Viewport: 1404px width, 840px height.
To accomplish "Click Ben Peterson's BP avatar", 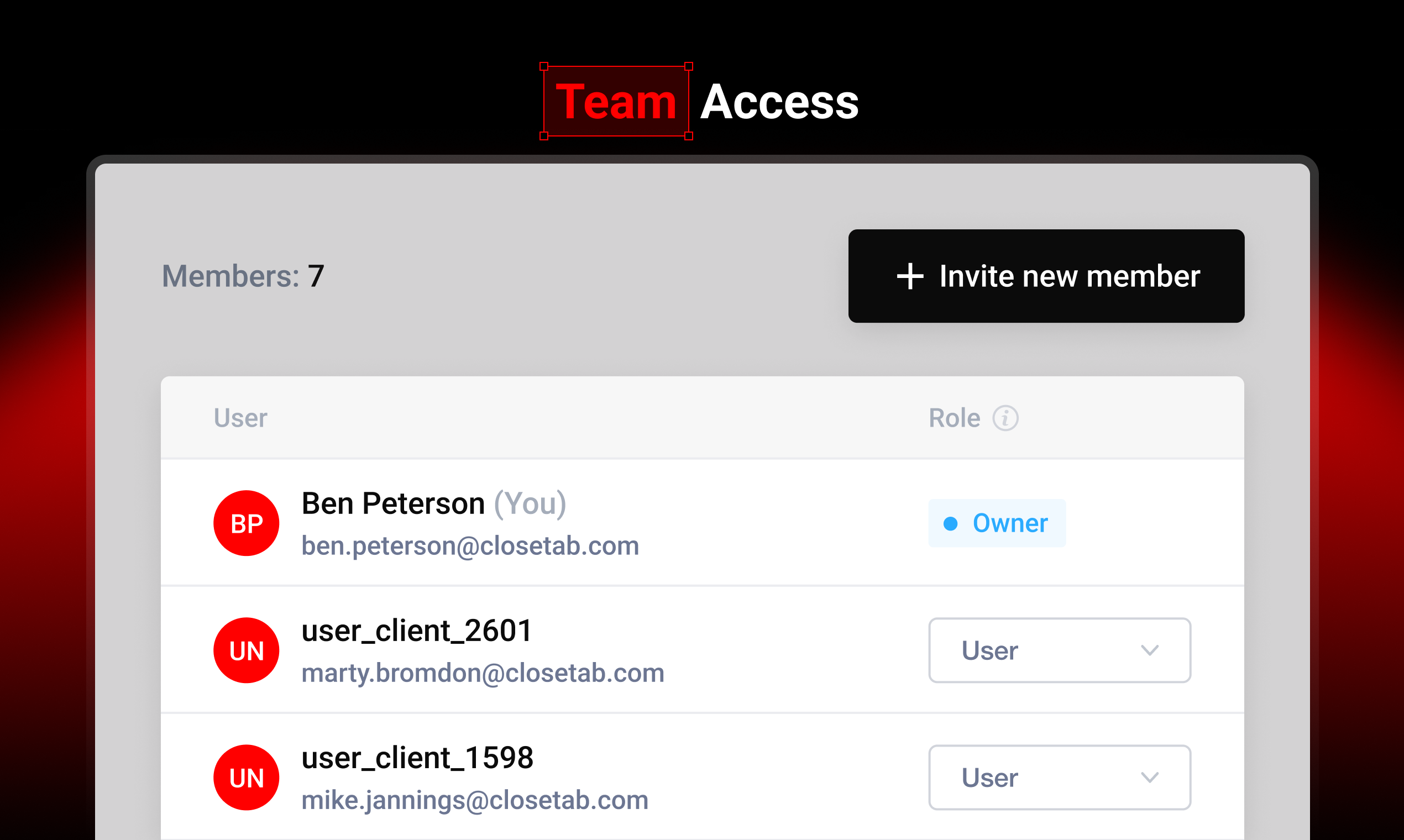I will pyautogui.click(x=247, y=523).
